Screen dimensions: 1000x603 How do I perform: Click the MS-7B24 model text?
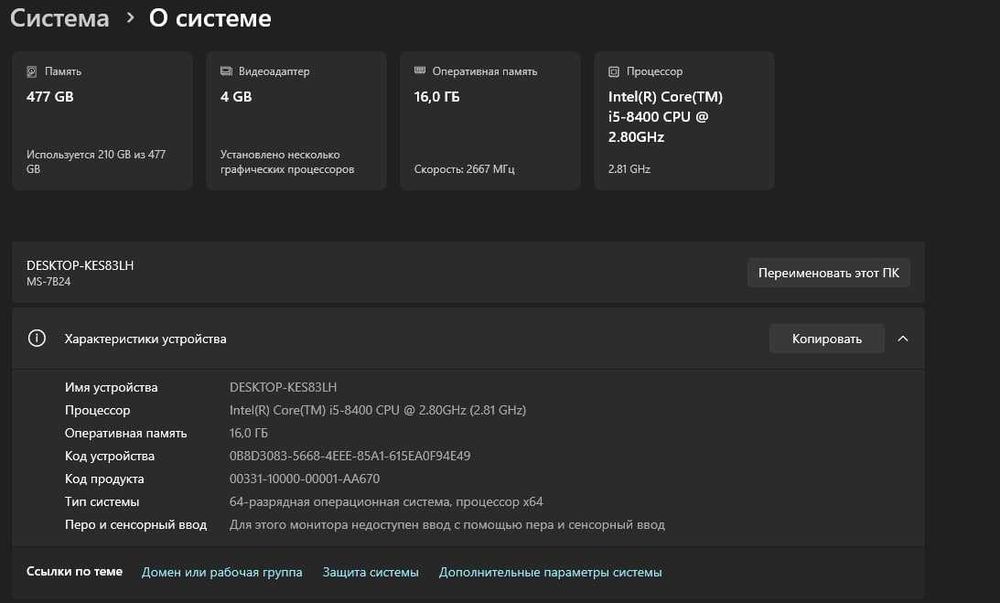pyautogui.click(x=48, y=282)
